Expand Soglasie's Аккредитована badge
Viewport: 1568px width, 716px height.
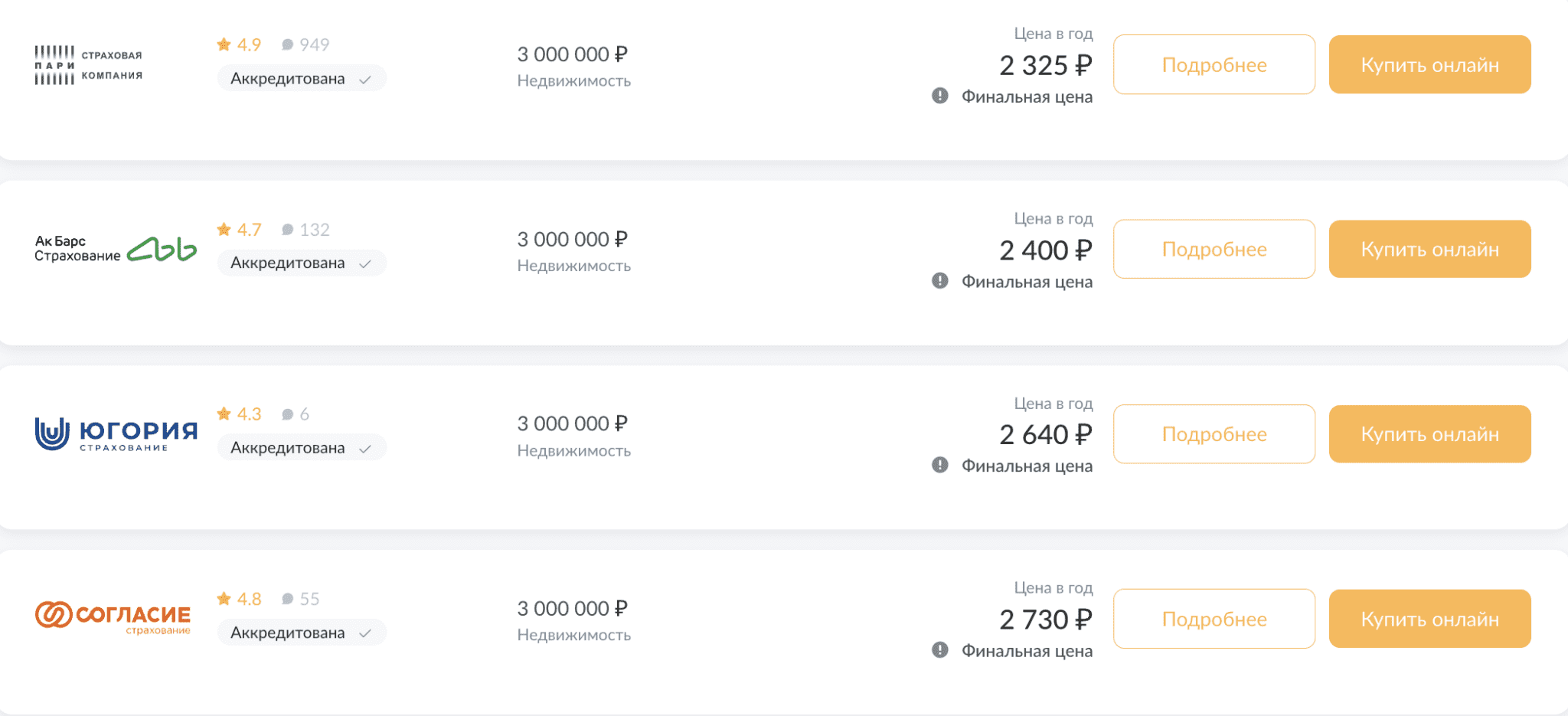click(x=301, y=633)
